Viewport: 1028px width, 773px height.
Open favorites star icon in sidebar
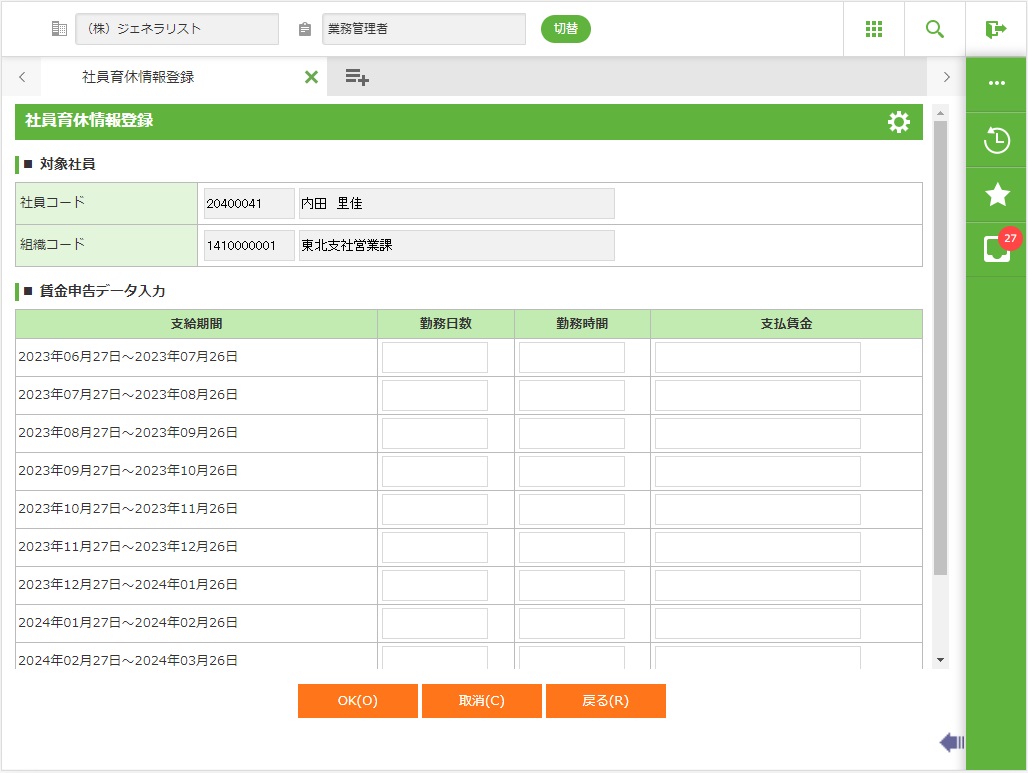997,194
